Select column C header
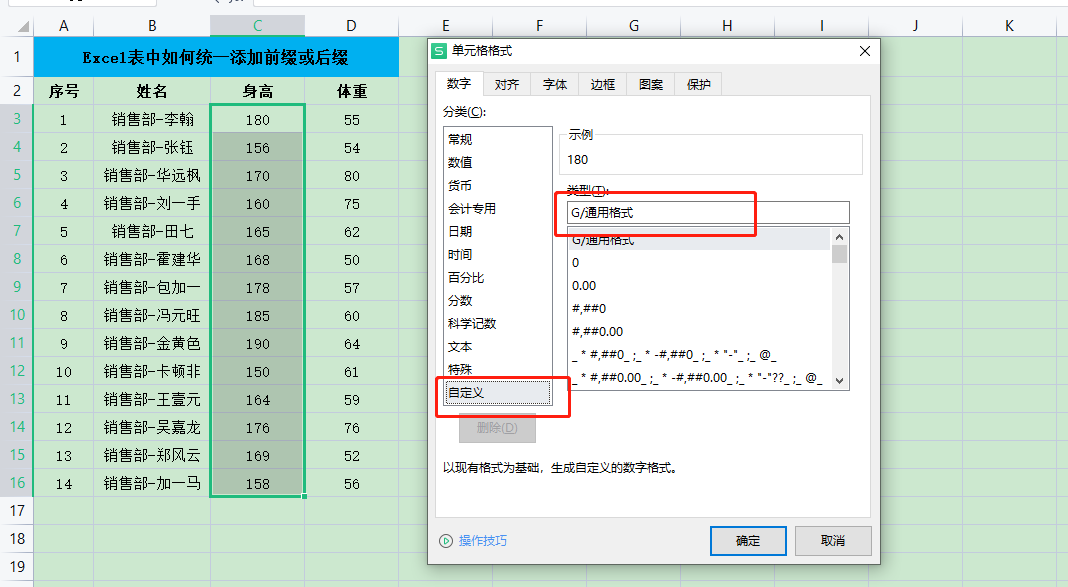 [257, 26]
